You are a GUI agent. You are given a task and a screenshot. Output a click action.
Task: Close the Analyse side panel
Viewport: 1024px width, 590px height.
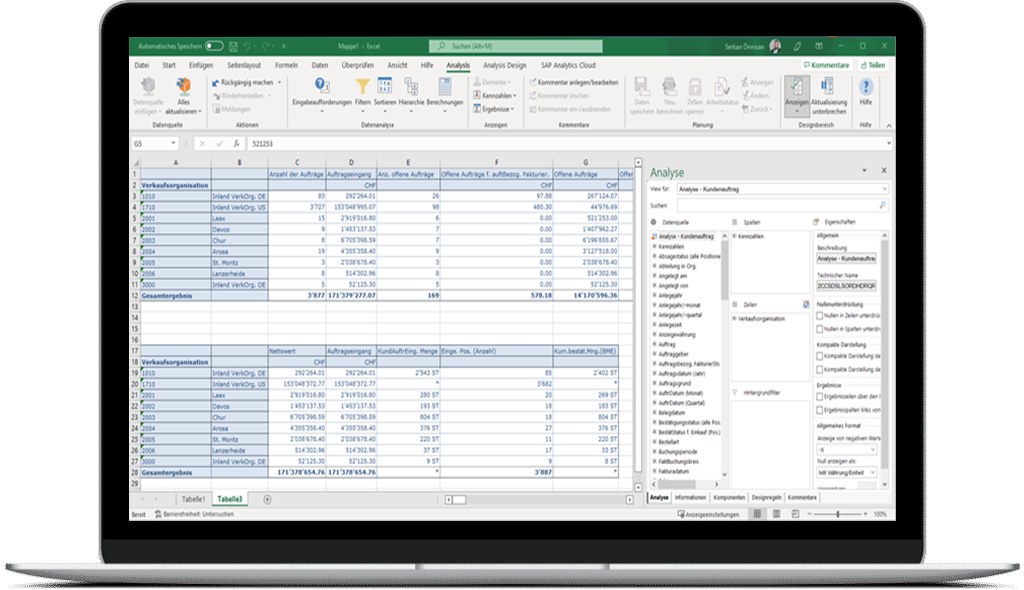[884, 171]
